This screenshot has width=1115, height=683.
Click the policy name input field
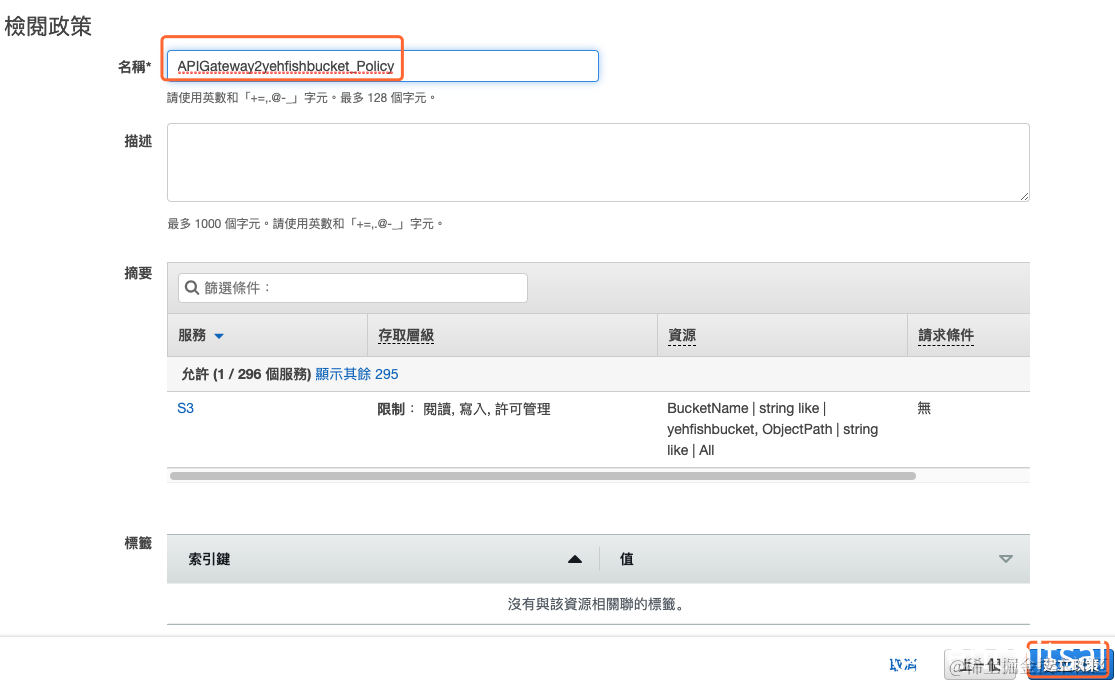point(383,66)
